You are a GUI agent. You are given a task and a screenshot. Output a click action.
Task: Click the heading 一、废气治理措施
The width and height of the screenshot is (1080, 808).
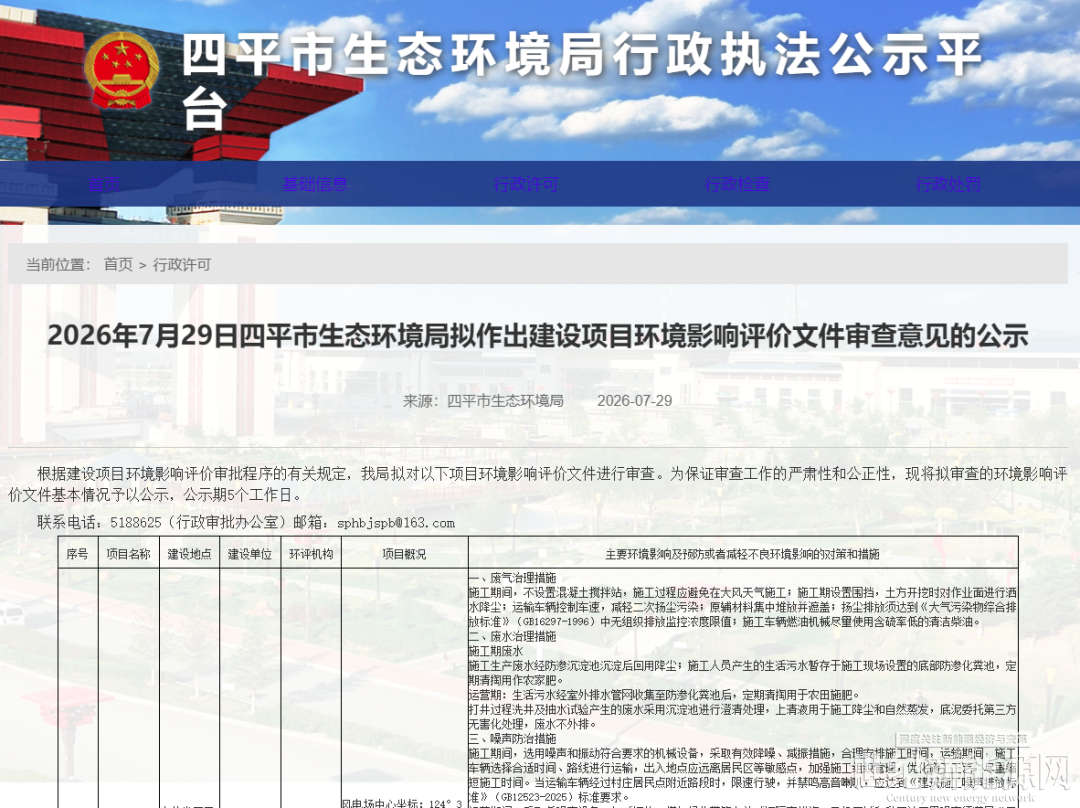[512, 578]
